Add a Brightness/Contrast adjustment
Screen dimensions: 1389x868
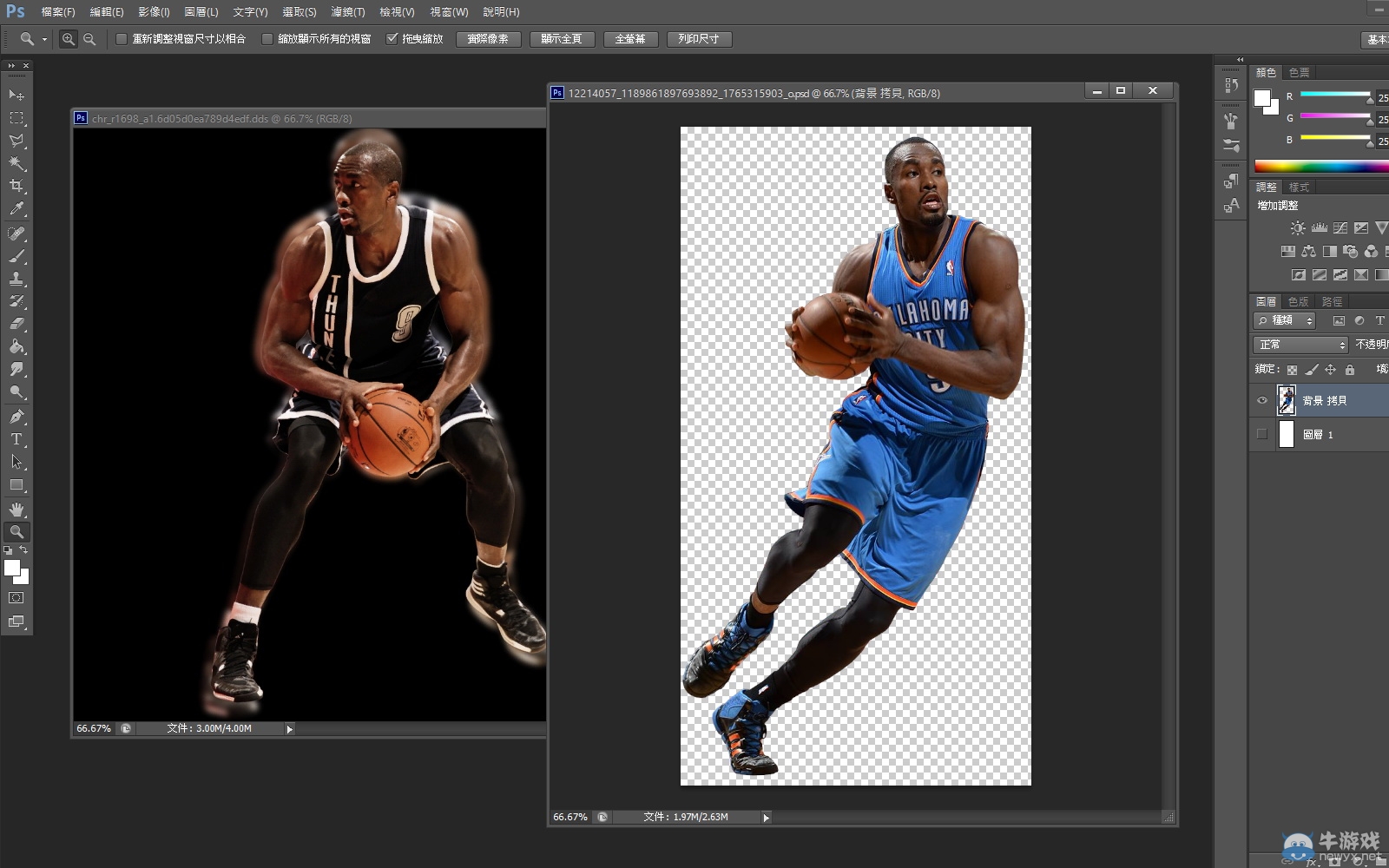1297,228
